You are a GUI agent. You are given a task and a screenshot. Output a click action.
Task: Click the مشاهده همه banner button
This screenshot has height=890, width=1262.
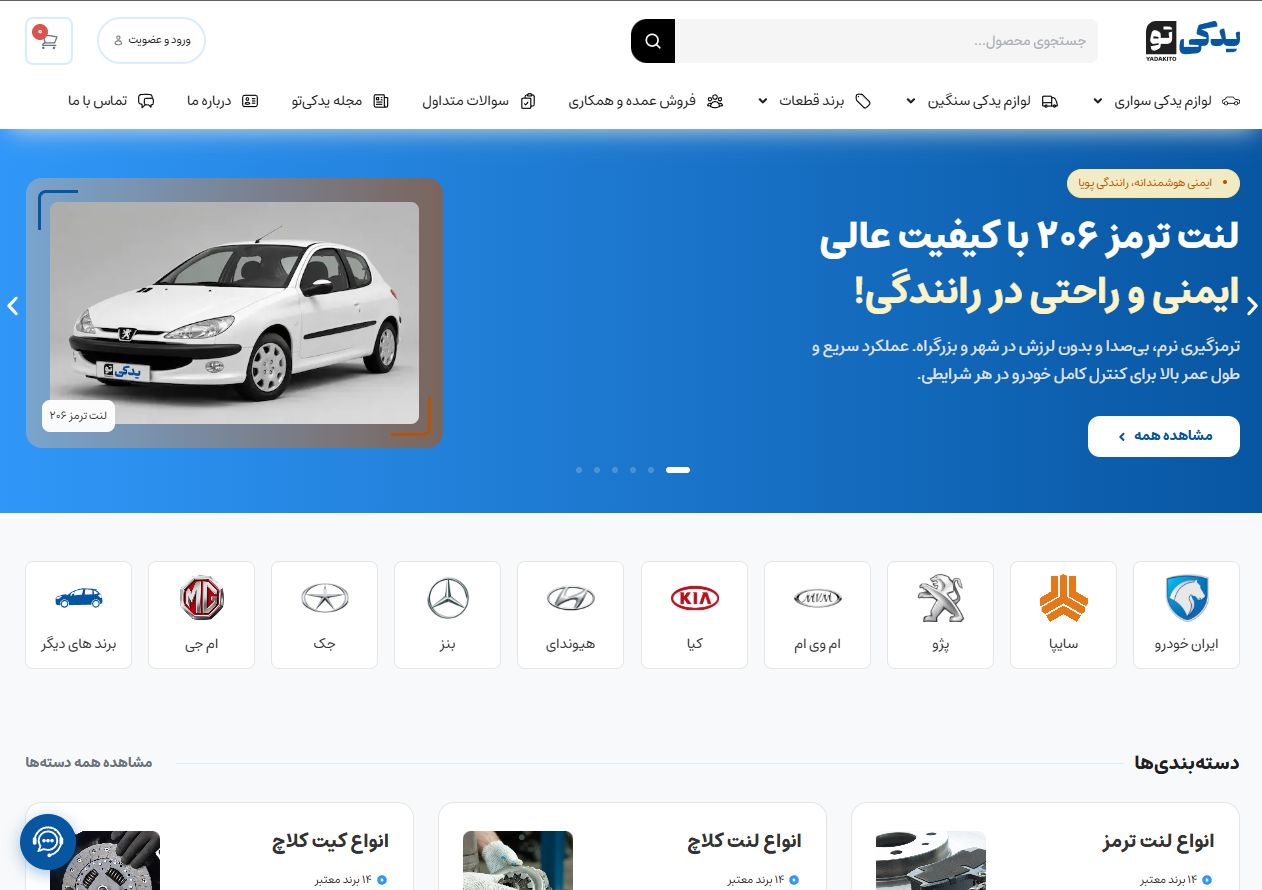[x=1164, y=436]
